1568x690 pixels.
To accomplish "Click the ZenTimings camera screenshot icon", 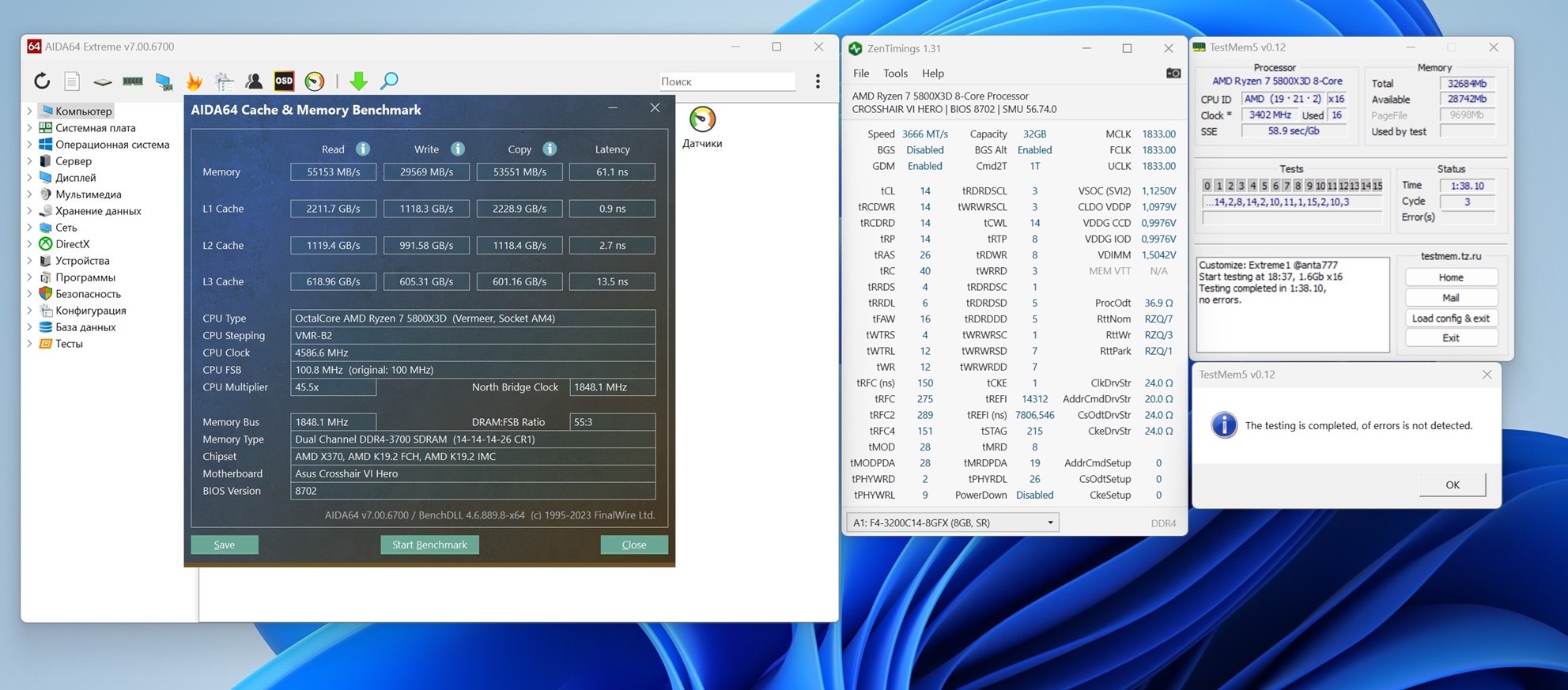I will pyautogui.click(x=1173, y=73).
